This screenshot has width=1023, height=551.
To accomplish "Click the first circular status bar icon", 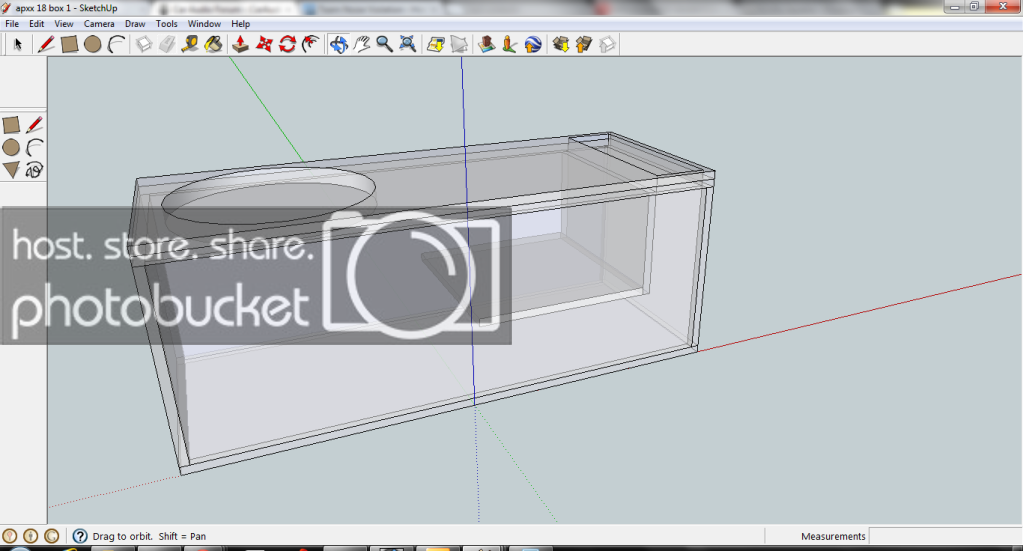I will 9,536.
